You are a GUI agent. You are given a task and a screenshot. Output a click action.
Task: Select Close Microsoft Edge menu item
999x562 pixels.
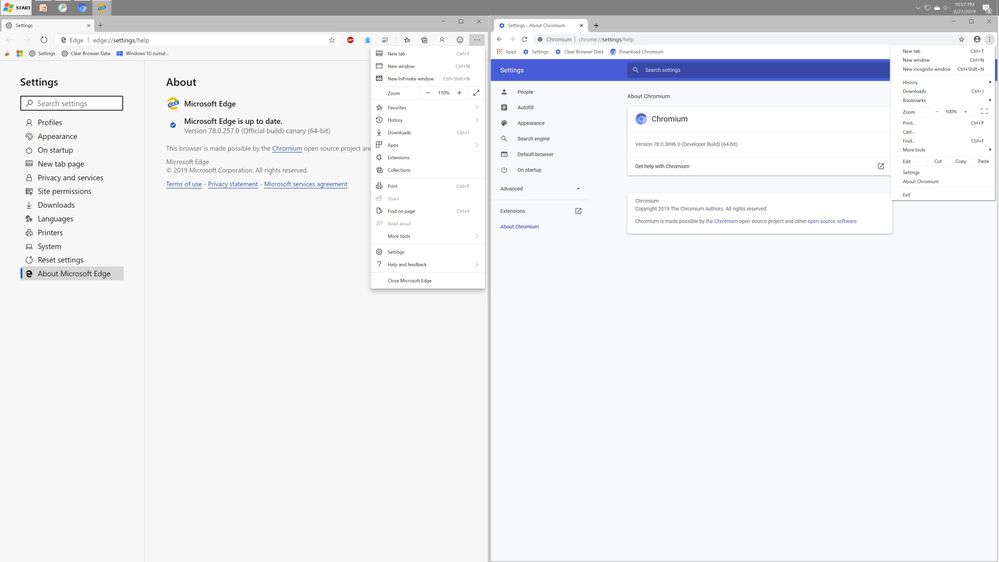[428, 280]
